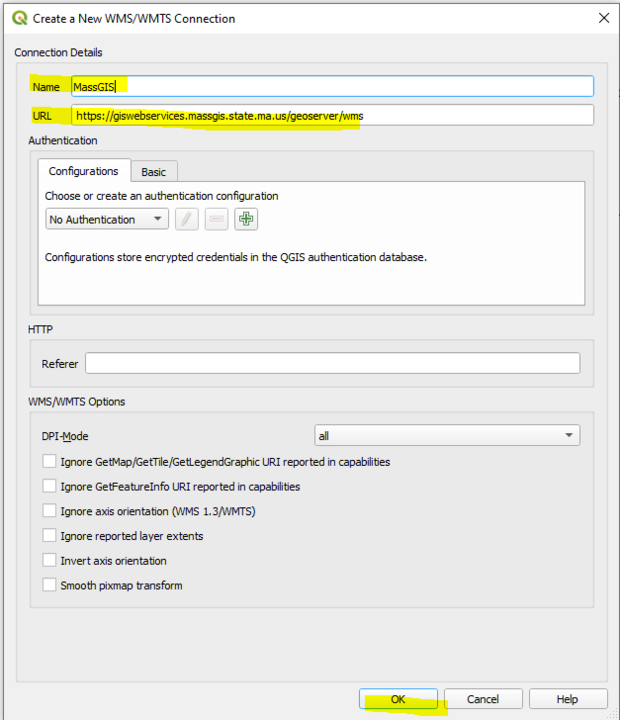Click the QGIS logo in the title bar
The height and width of the screenshot is (720, 620).
point(20,18)
